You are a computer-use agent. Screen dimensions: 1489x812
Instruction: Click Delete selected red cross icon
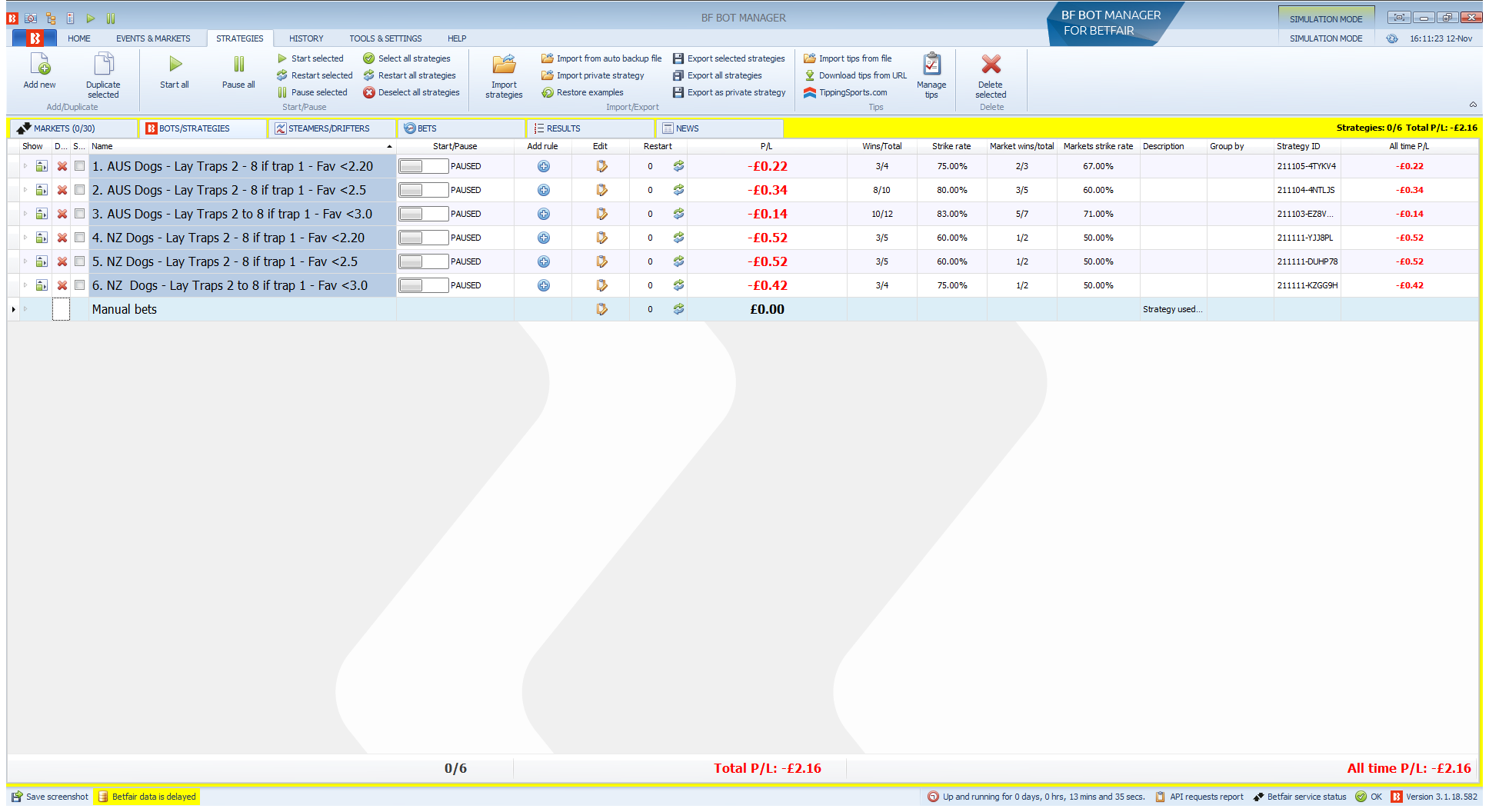(991, 64)
